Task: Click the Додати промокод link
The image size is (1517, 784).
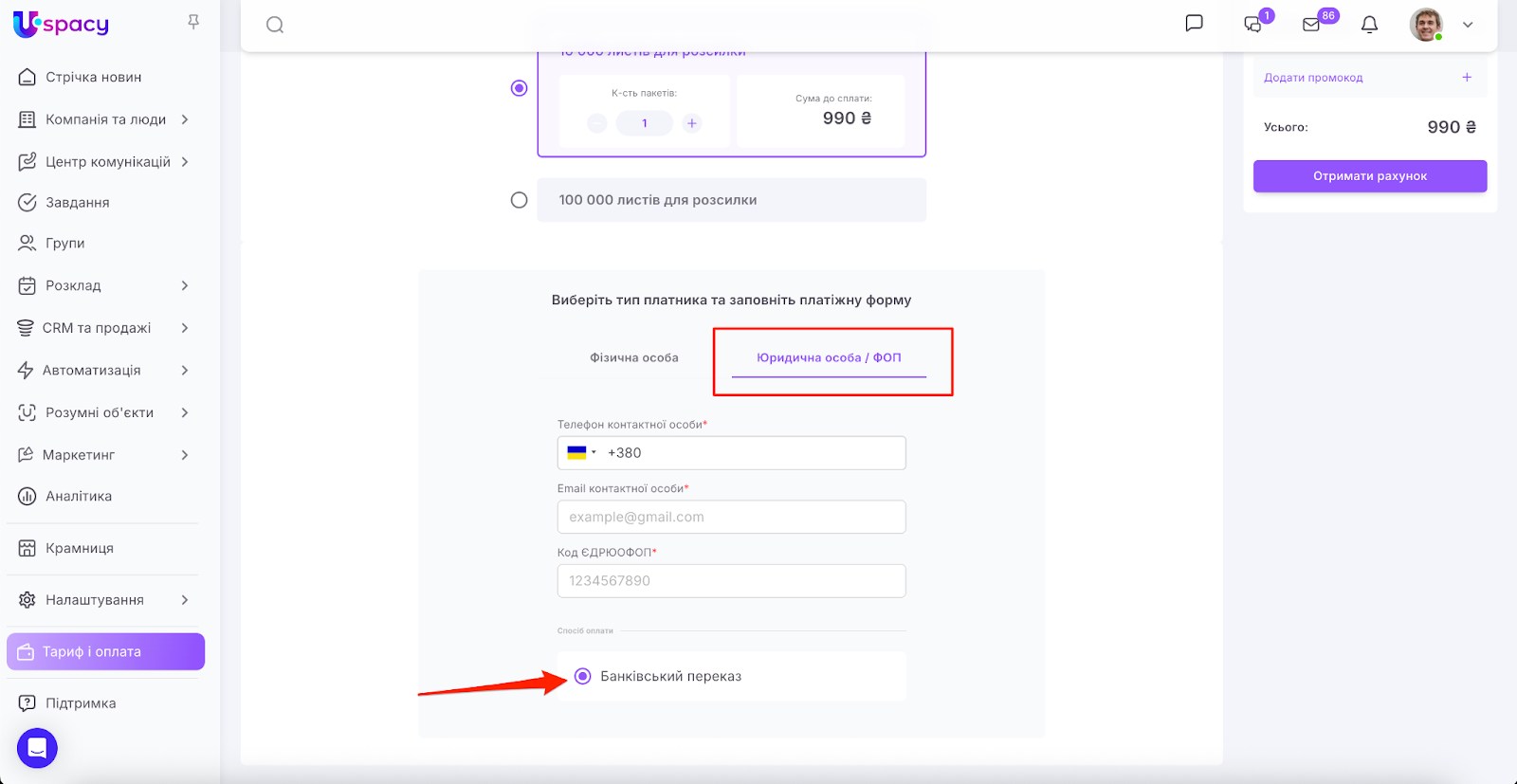Action: [x=1313, y=78]
